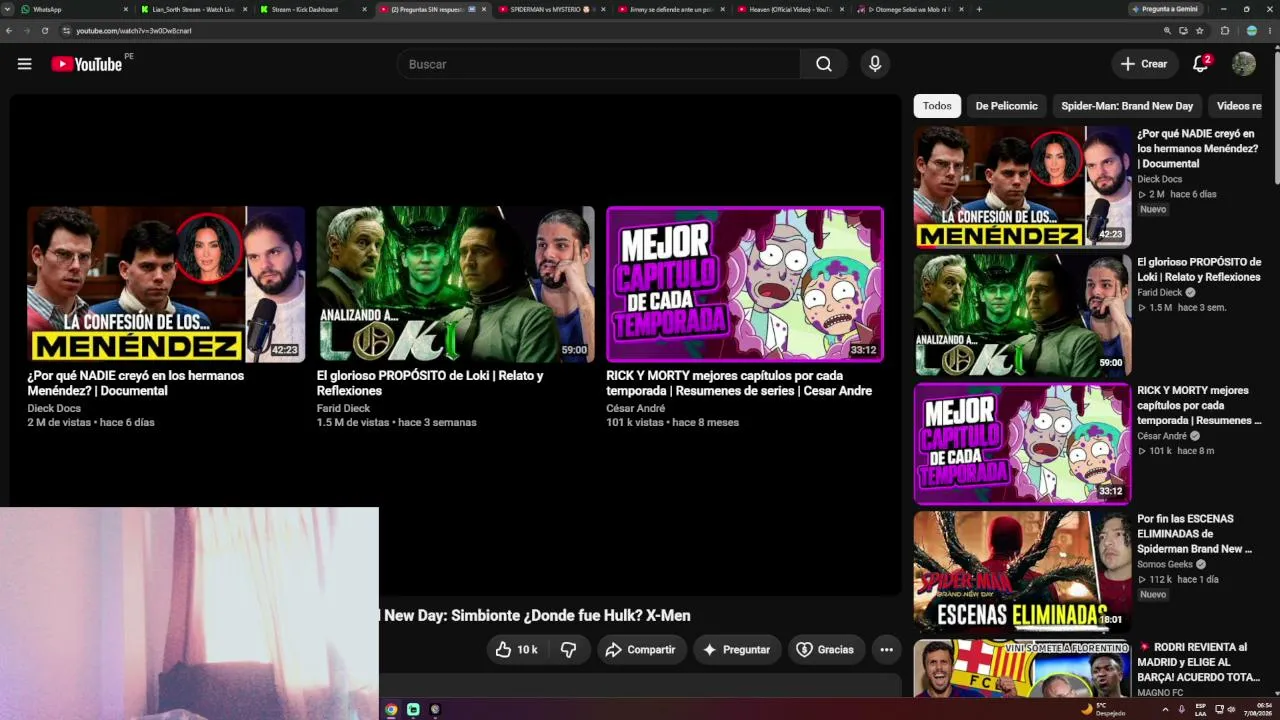
Task: Select the Videos re... filter chip
Action: (x=1238, y=106)
